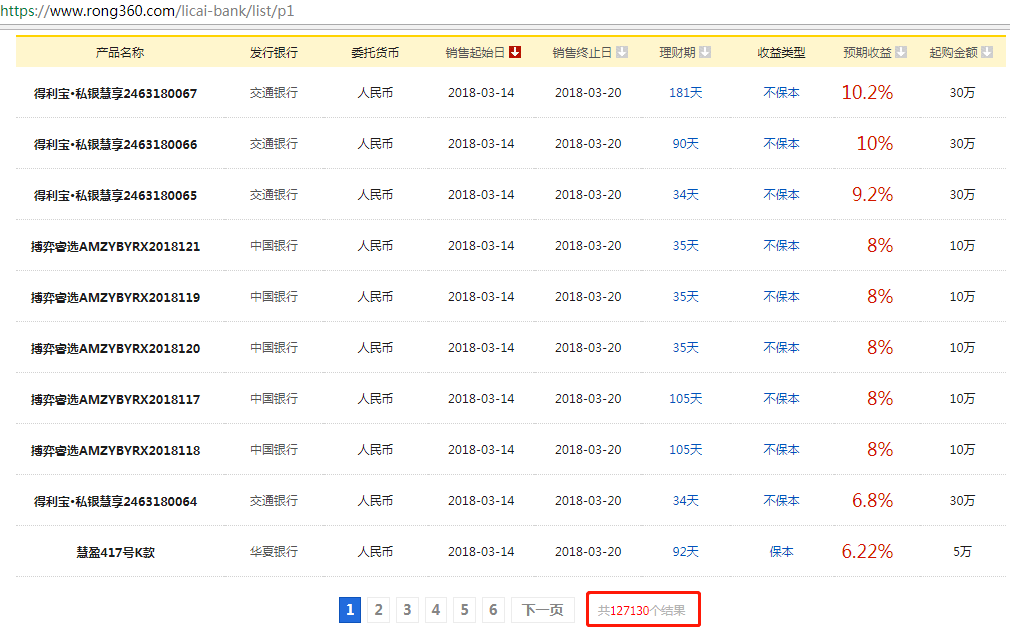Screen dimensions: 1010x631
Task: Click the 181天 term value
Action: (x=685, y=93)
